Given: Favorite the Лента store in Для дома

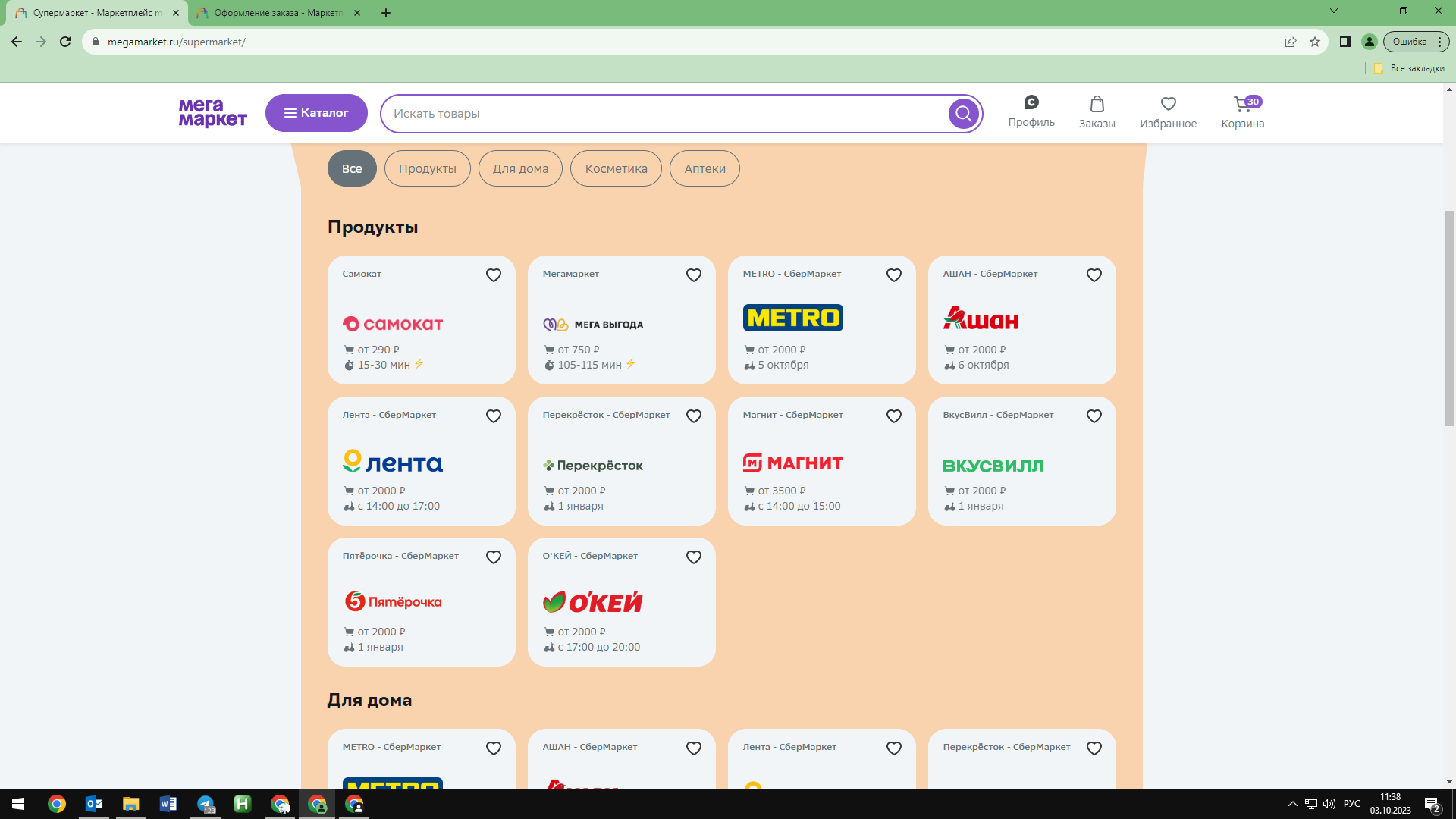Looking at the screenshot, I should coord(894,748).
